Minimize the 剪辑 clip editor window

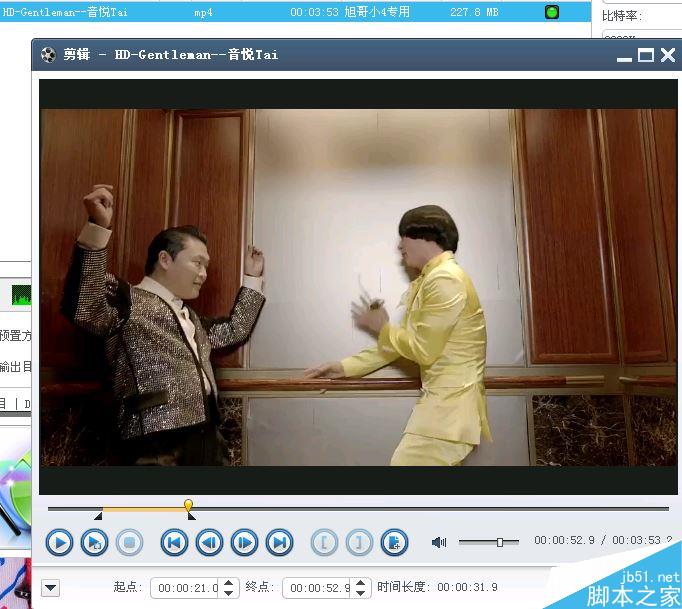624,58
